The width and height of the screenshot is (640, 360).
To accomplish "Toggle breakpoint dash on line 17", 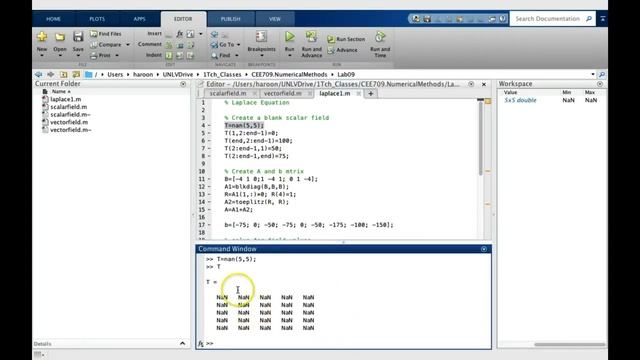I will 209,225.
